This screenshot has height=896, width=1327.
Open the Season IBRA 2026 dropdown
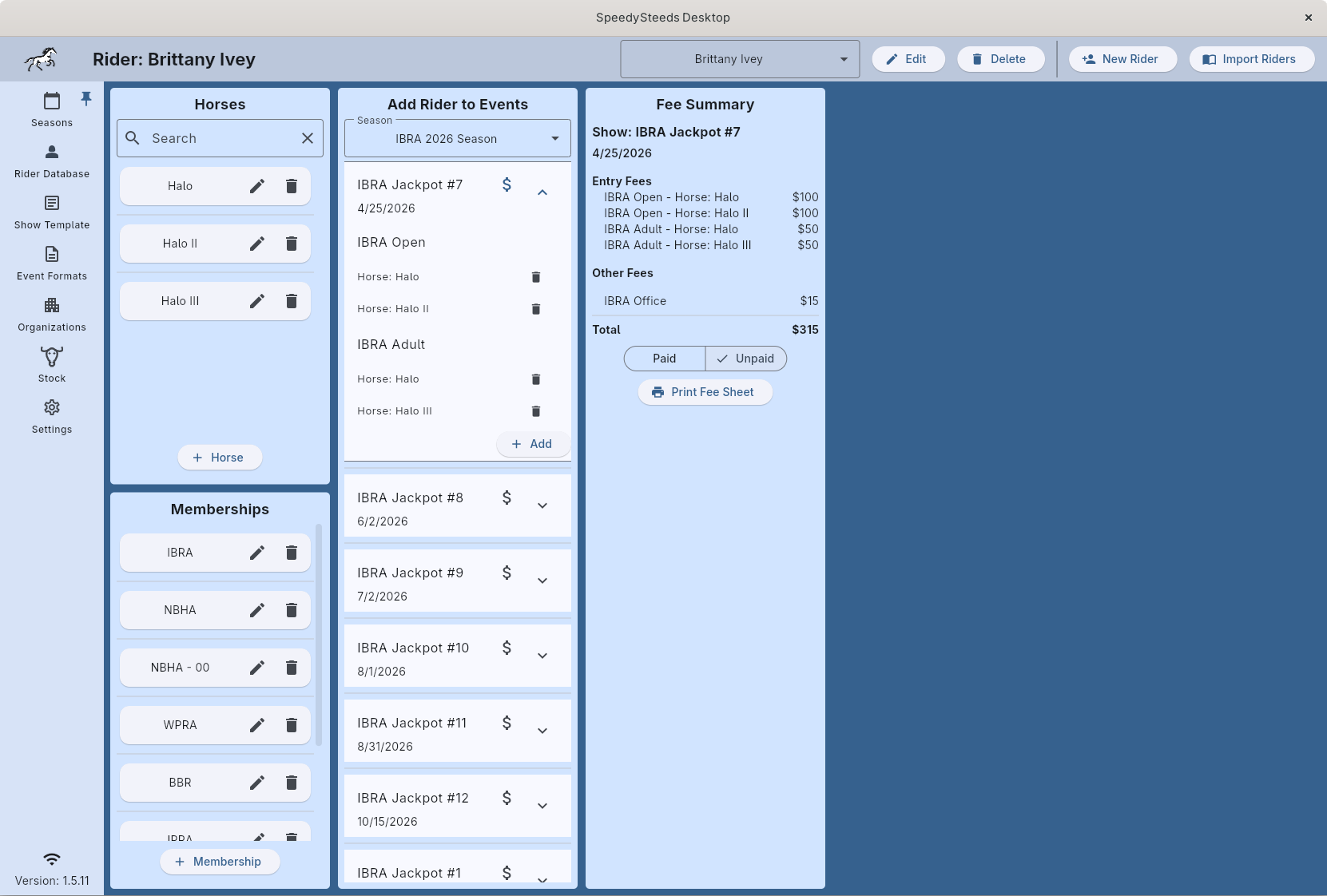coord(458,139)
